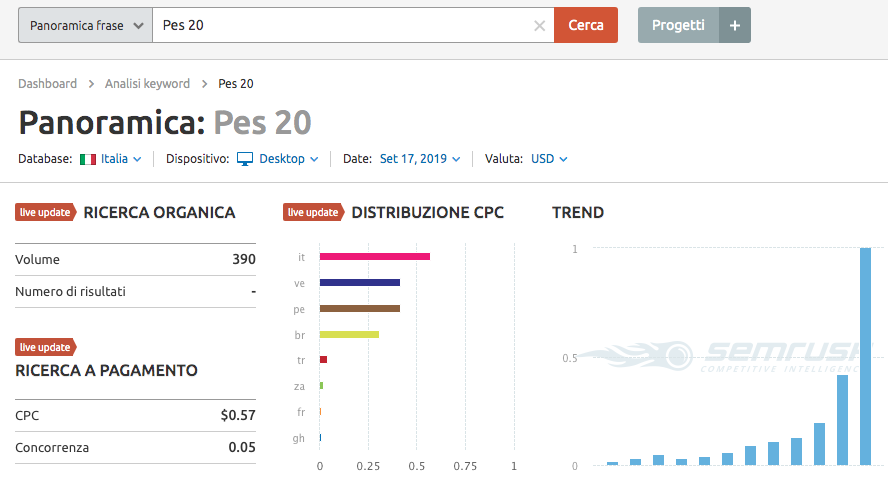Click the DISTRIBUZIONE CPC heading
Viewport: 888px width, 498px height.
[428, 212]
